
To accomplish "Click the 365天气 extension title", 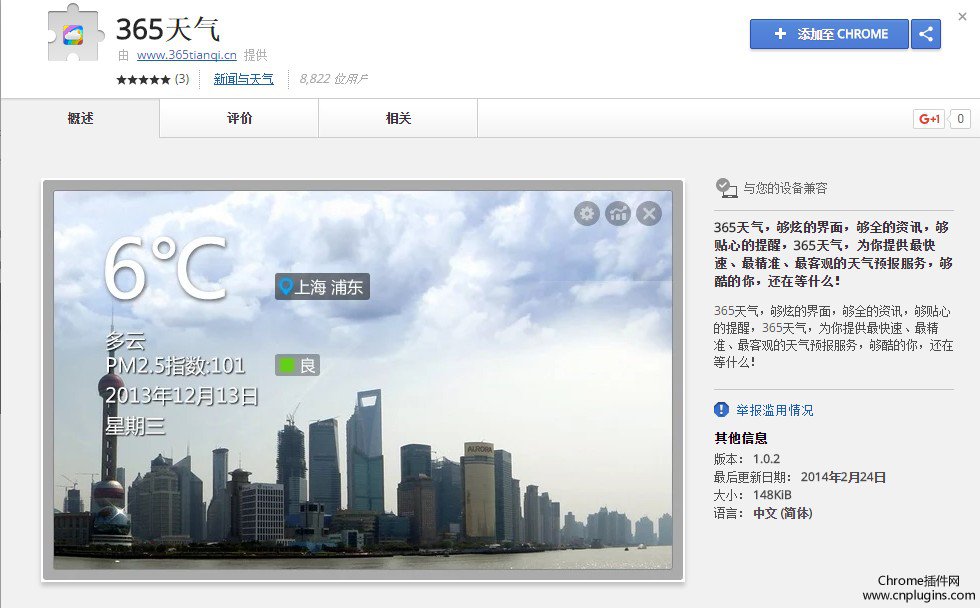I will tap(168, 29).
